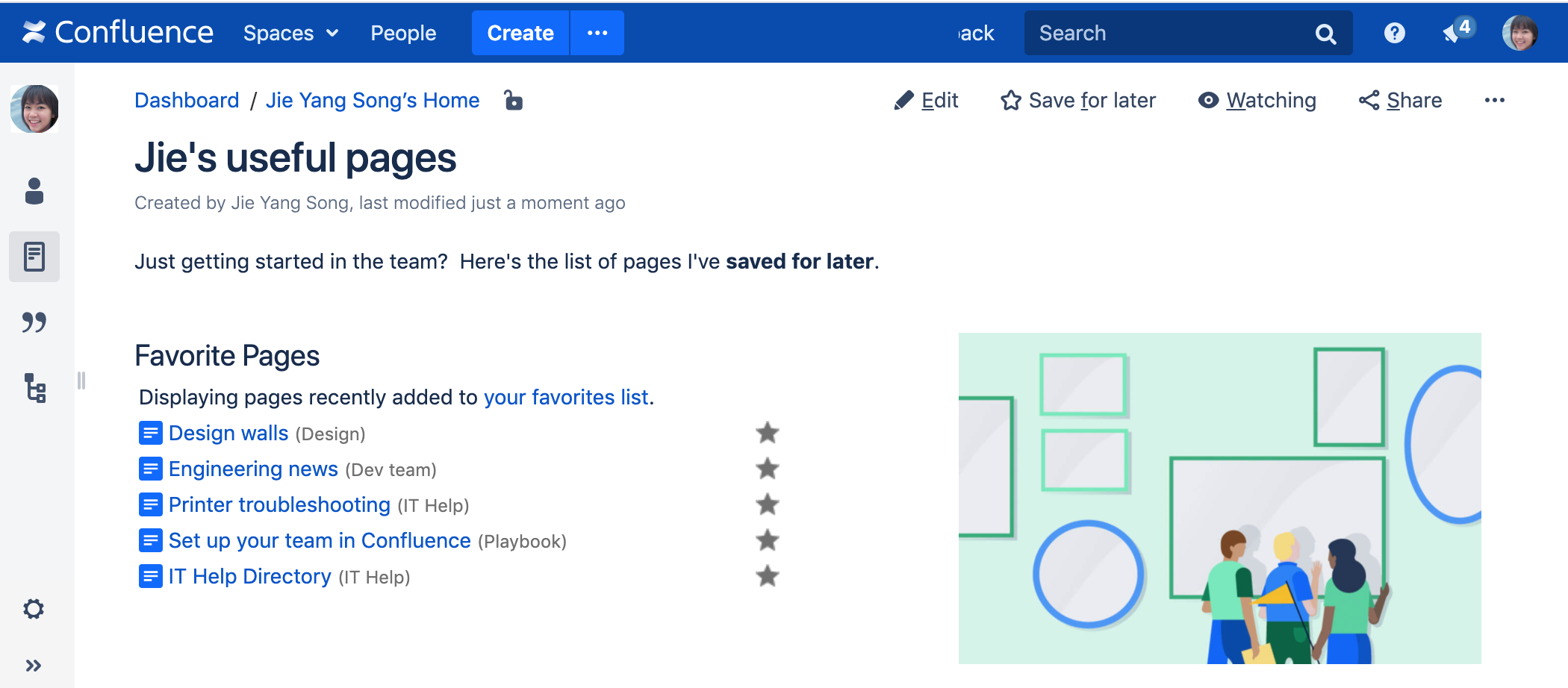Click the person profile icon in sidebar
The height and width of the screenshot is (688, 1568).
coord(34,191)
